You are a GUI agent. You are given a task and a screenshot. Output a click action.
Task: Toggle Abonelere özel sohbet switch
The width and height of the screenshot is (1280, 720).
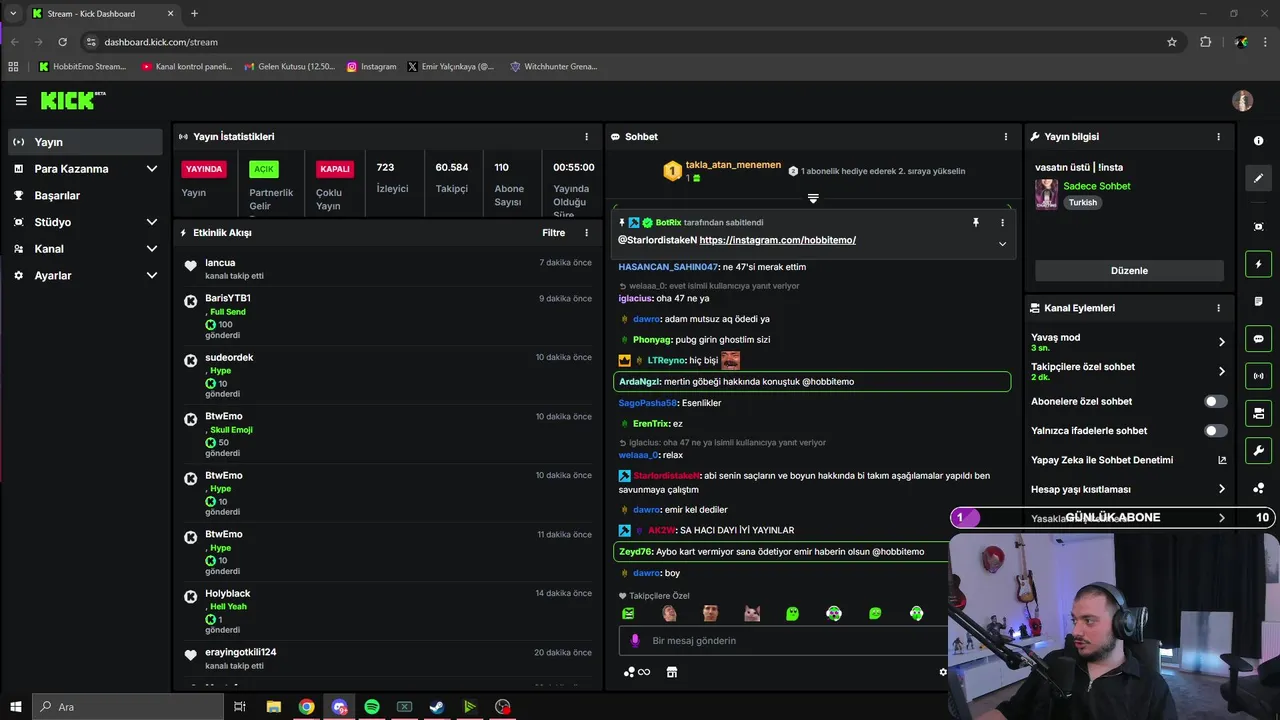[1215, 402]
